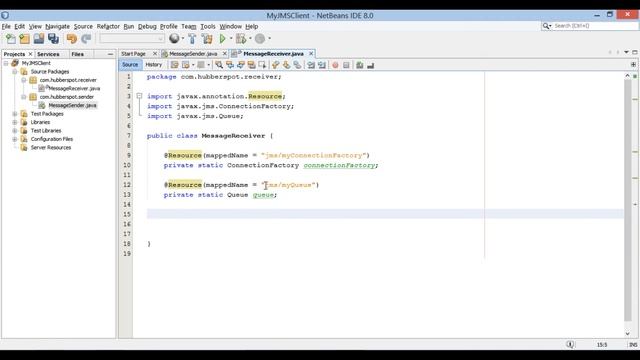The image size is (640, 360).
Task: Click the Debug Project icon
Action: (241, 39)
